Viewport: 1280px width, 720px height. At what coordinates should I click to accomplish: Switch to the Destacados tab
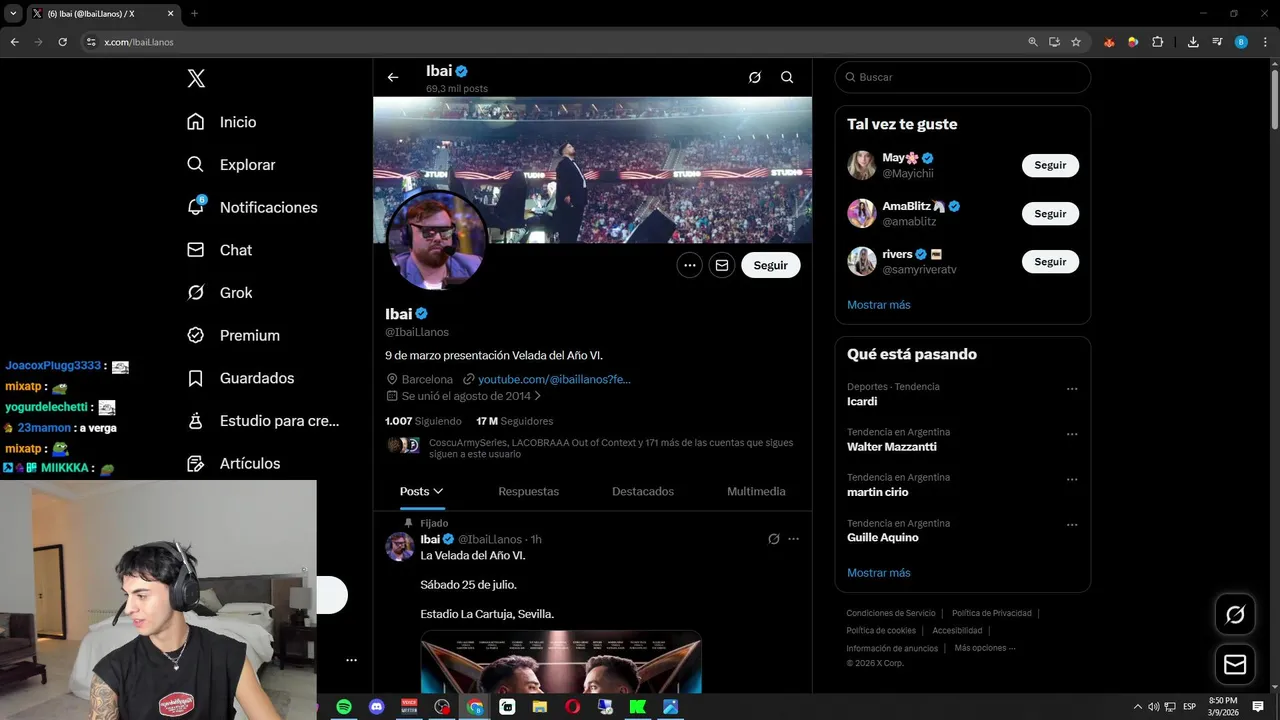(x=643, y=491)
